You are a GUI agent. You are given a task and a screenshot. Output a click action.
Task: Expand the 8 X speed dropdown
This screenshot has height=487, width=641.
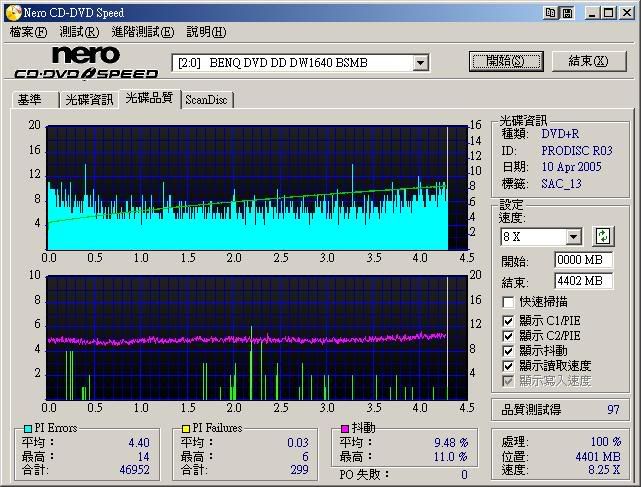click(x=573, y=237)
